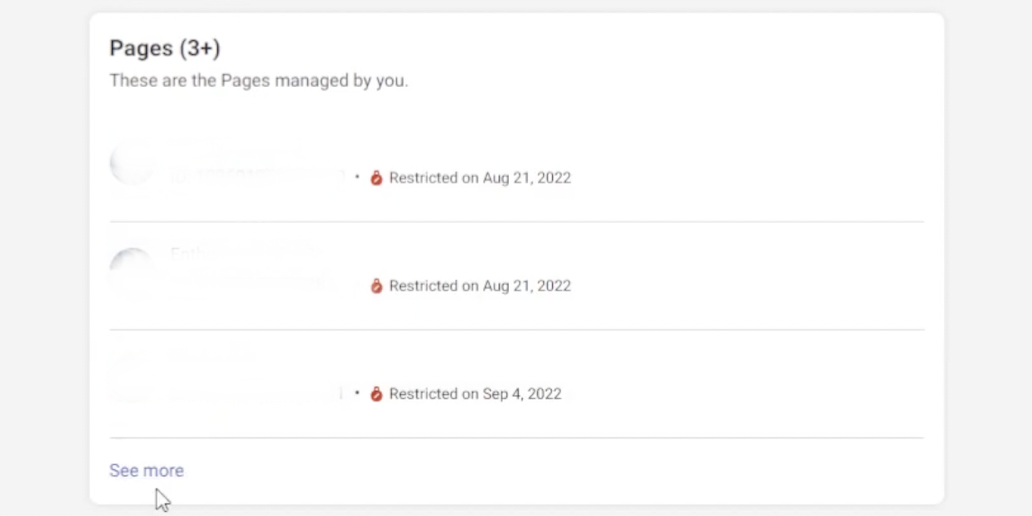Click the 'Pages (3+)' heading
The width and height of the screenshot is (1032, 516).
coord(165,48)
